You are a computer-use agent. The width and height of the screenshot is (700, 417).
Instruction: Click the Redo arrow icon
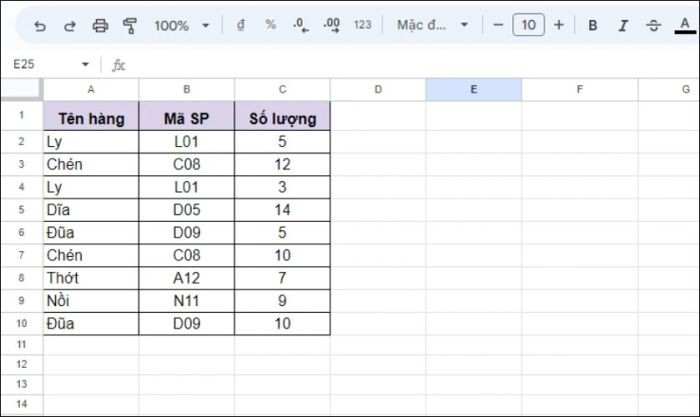70,26
